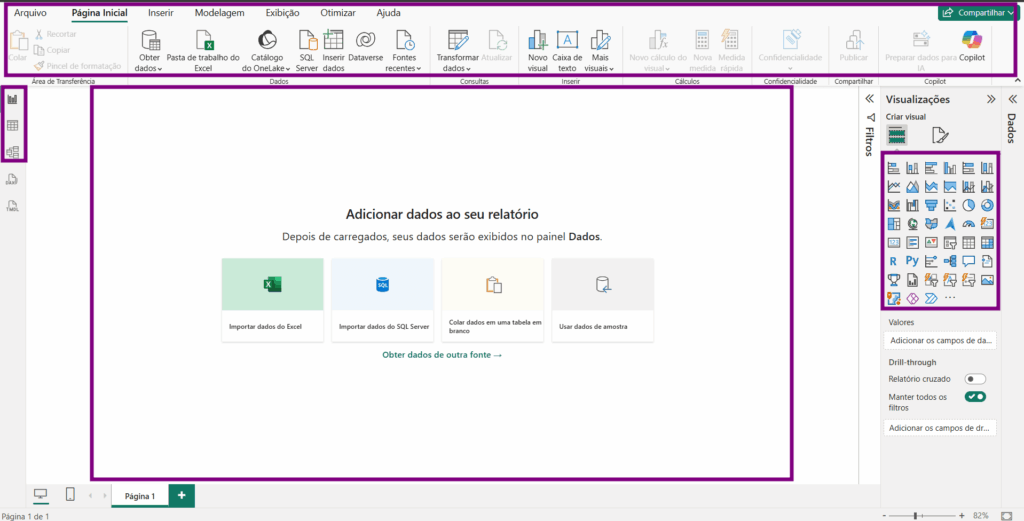Add a Novo visual from the ribbon
1024x521 pixels.
537,51
